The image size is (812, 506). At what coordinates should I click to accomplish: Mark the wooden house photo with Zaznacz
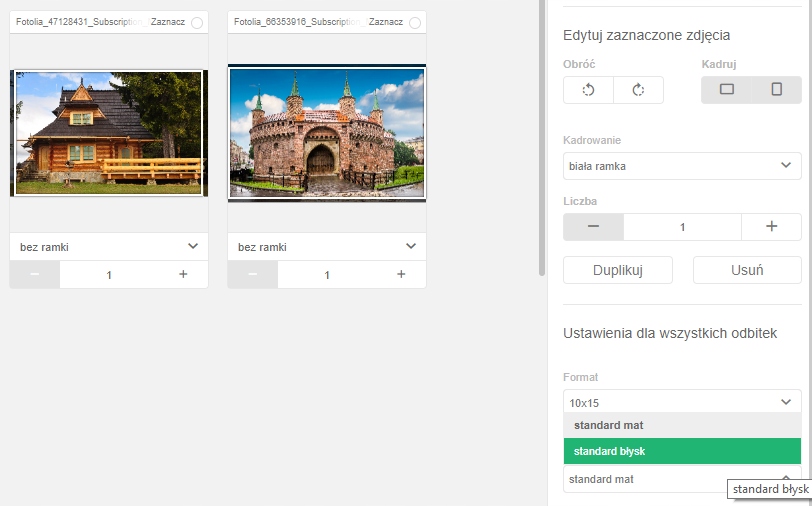pyautogui.click(x=196, y=22)
